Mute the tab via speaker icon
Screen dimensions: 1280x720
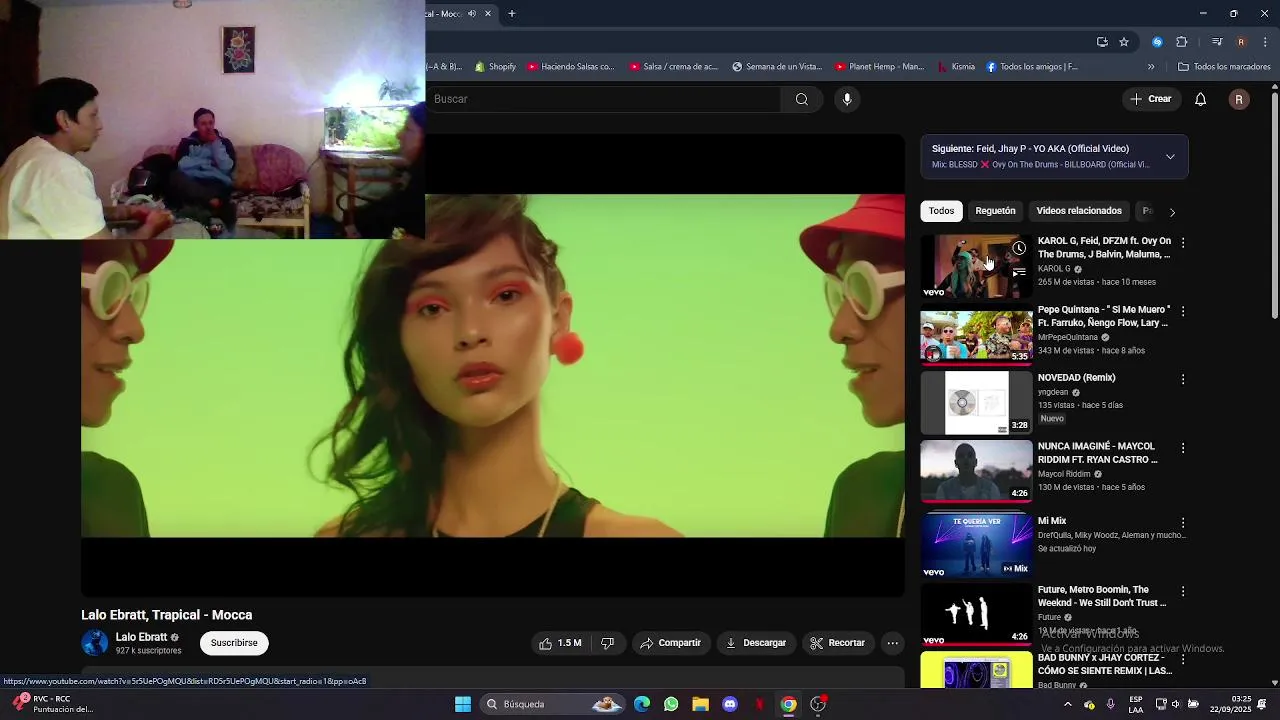point(472,14)
